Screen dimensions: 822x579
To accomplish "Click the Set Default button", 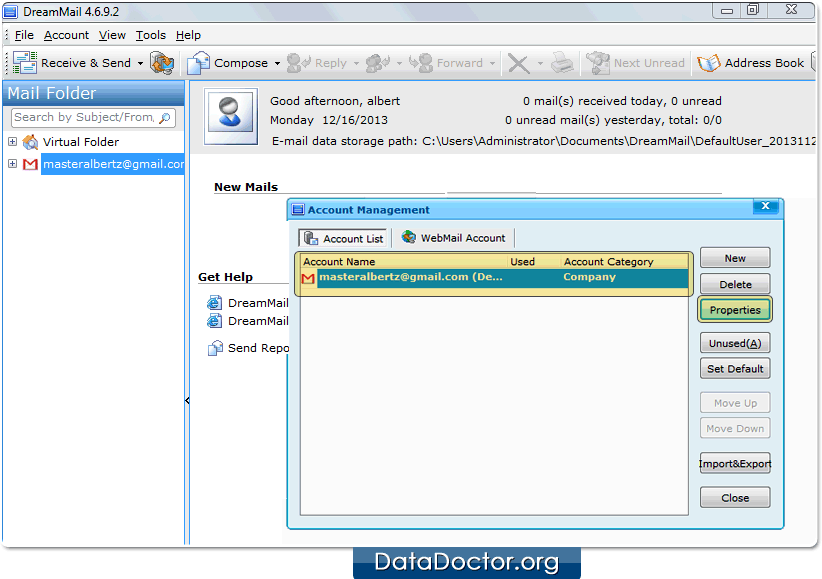I will (735, 369).
